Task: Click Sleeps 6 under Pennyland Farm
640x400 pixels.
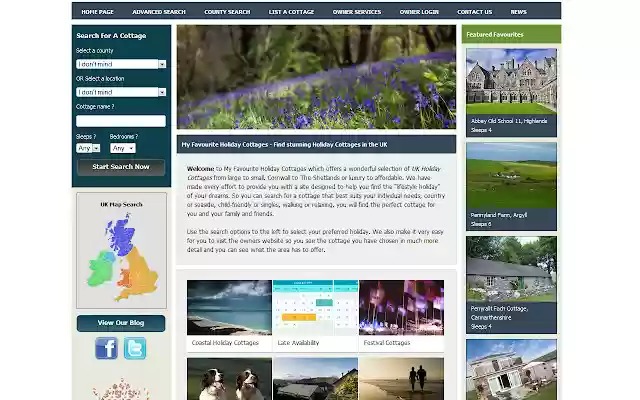Action: click(481, 224)
